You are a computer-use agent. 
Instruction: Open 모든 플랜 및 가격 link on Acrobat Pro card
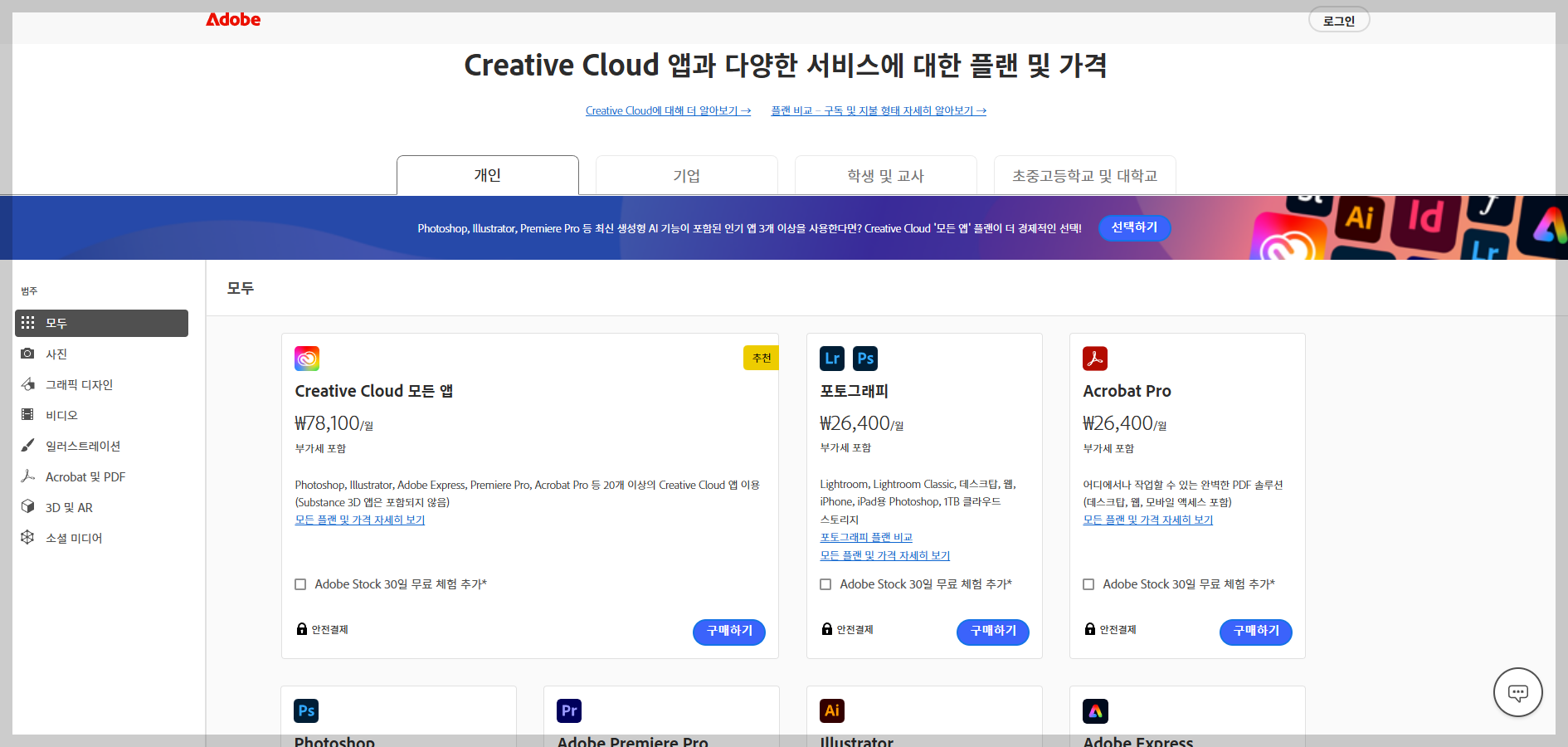tap(1148, 520)
